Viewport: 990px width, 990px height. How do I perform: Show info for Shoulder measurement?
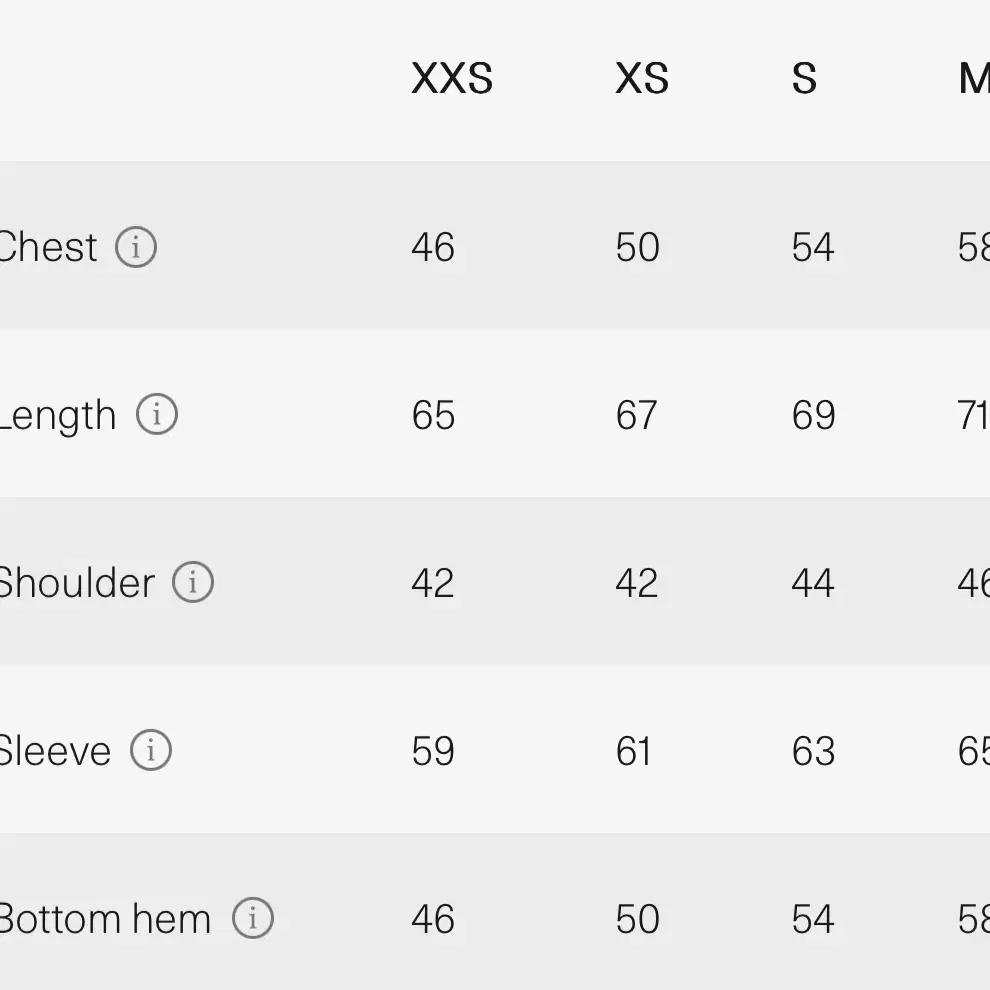tap(193, 582)
